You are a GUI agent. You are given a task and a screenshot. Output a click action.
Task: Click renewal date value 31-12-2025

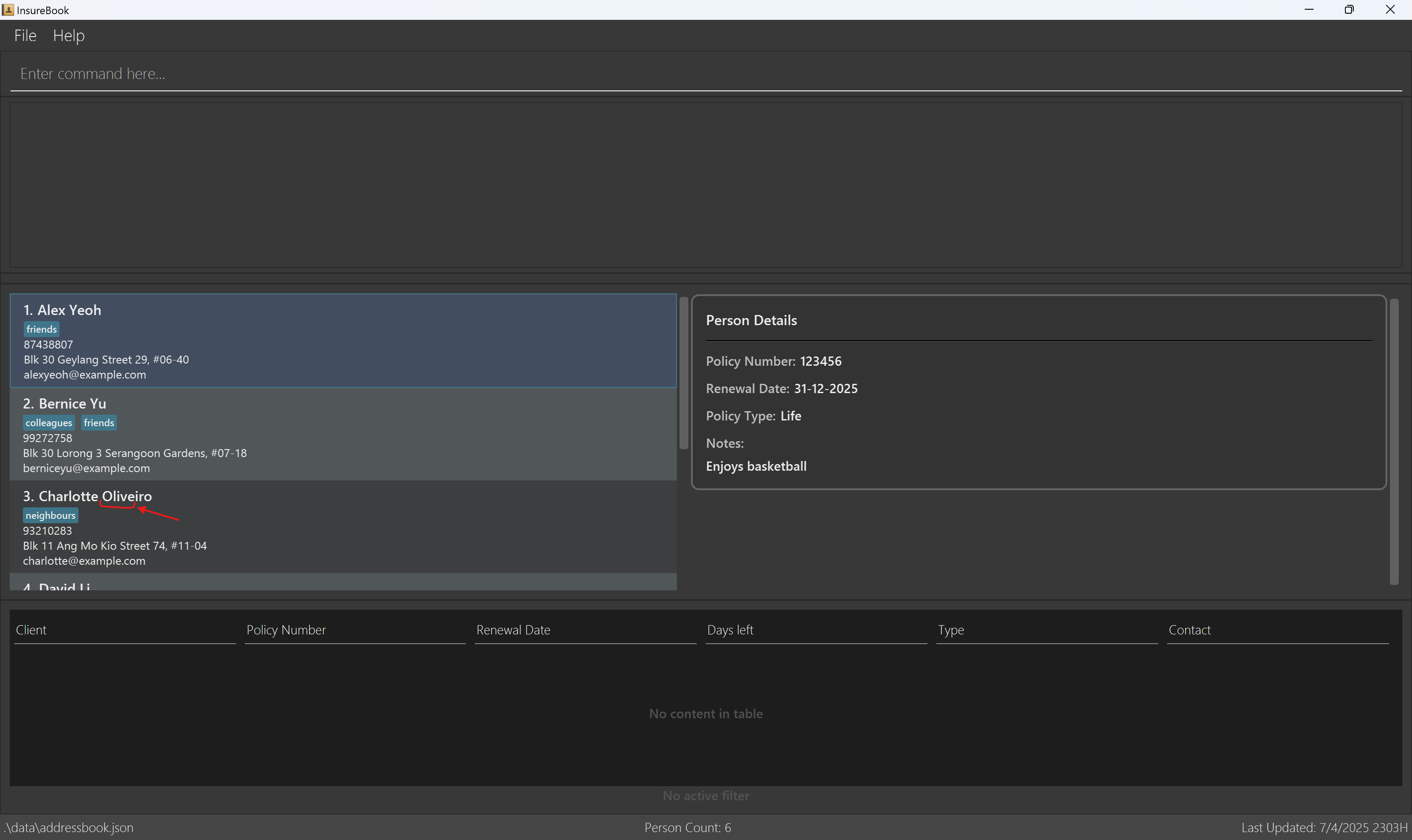(826, 388)
